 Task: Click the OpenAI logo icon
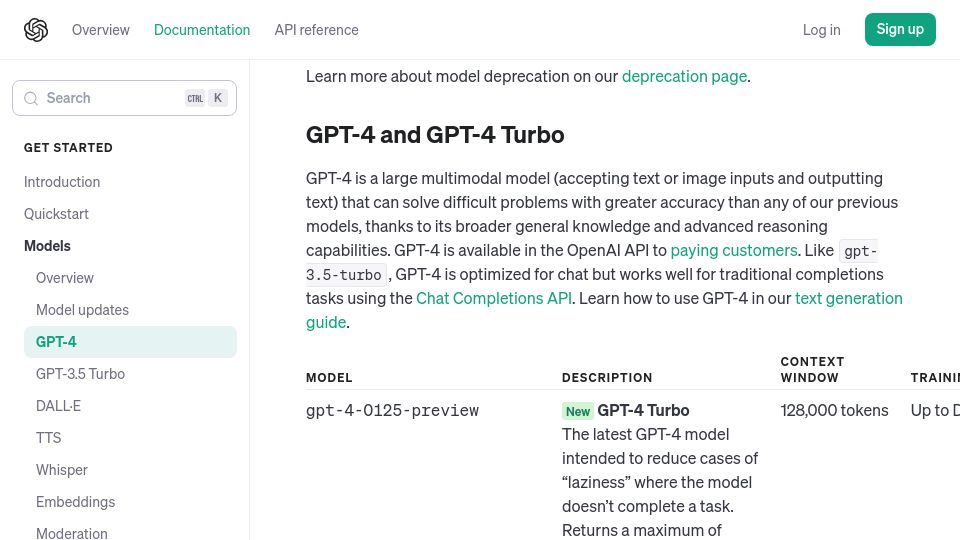tap(36, 29)
